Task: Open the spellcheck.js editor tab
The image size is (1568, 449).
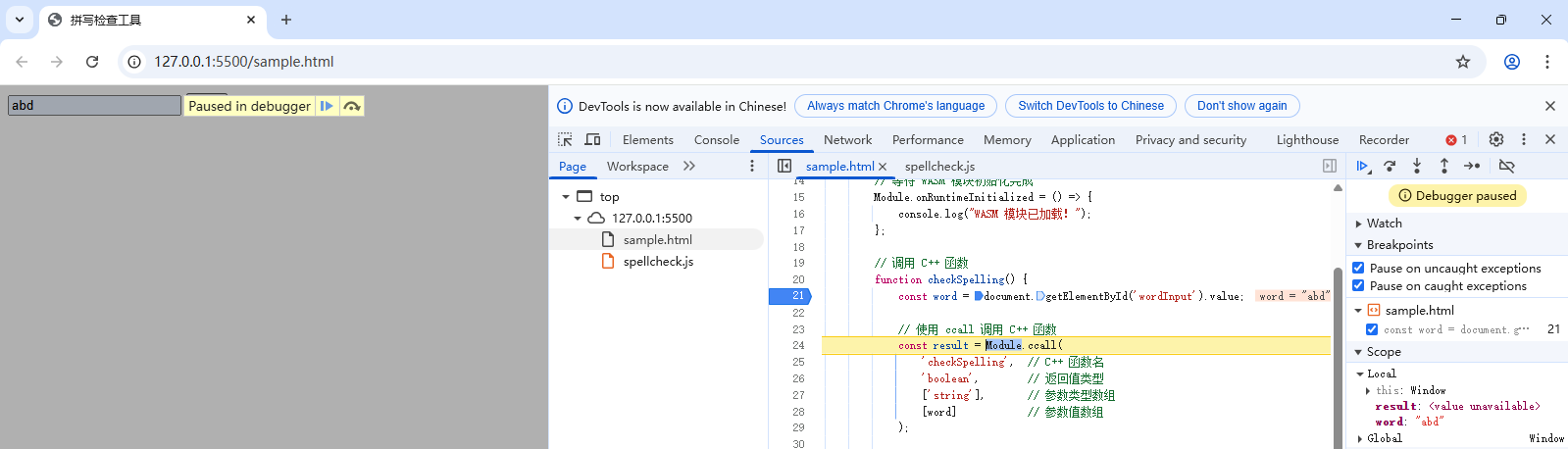Action: tap(939, 167)
